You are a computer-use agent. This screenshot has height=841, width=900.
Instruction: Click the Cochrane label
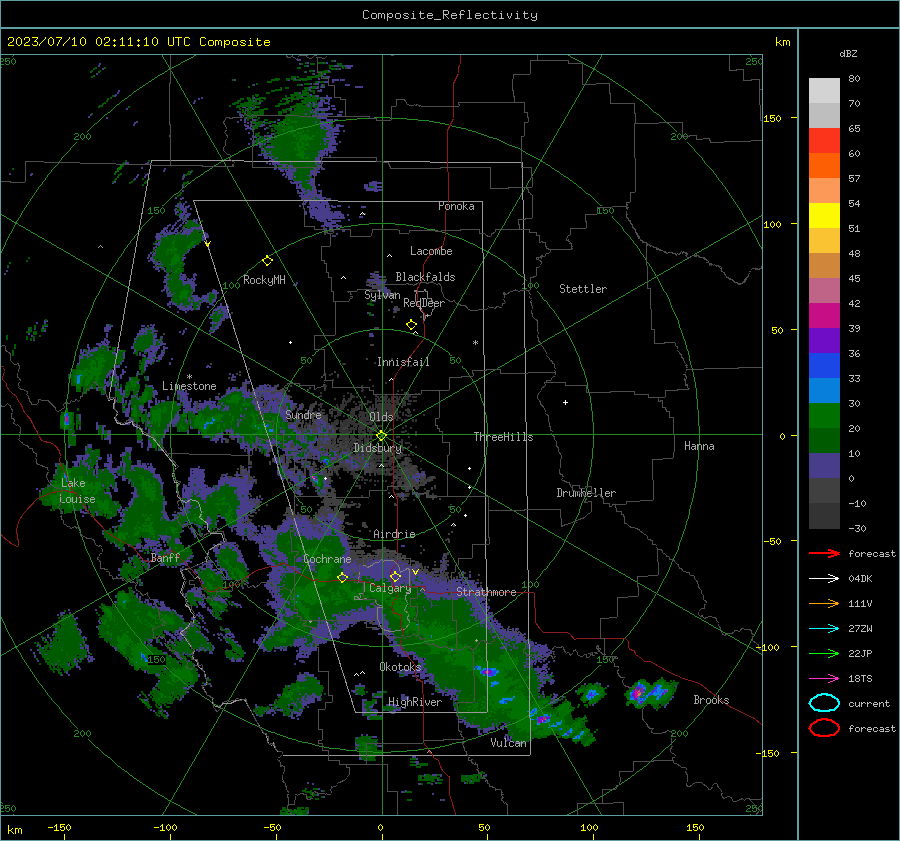[x=327, y=559]
